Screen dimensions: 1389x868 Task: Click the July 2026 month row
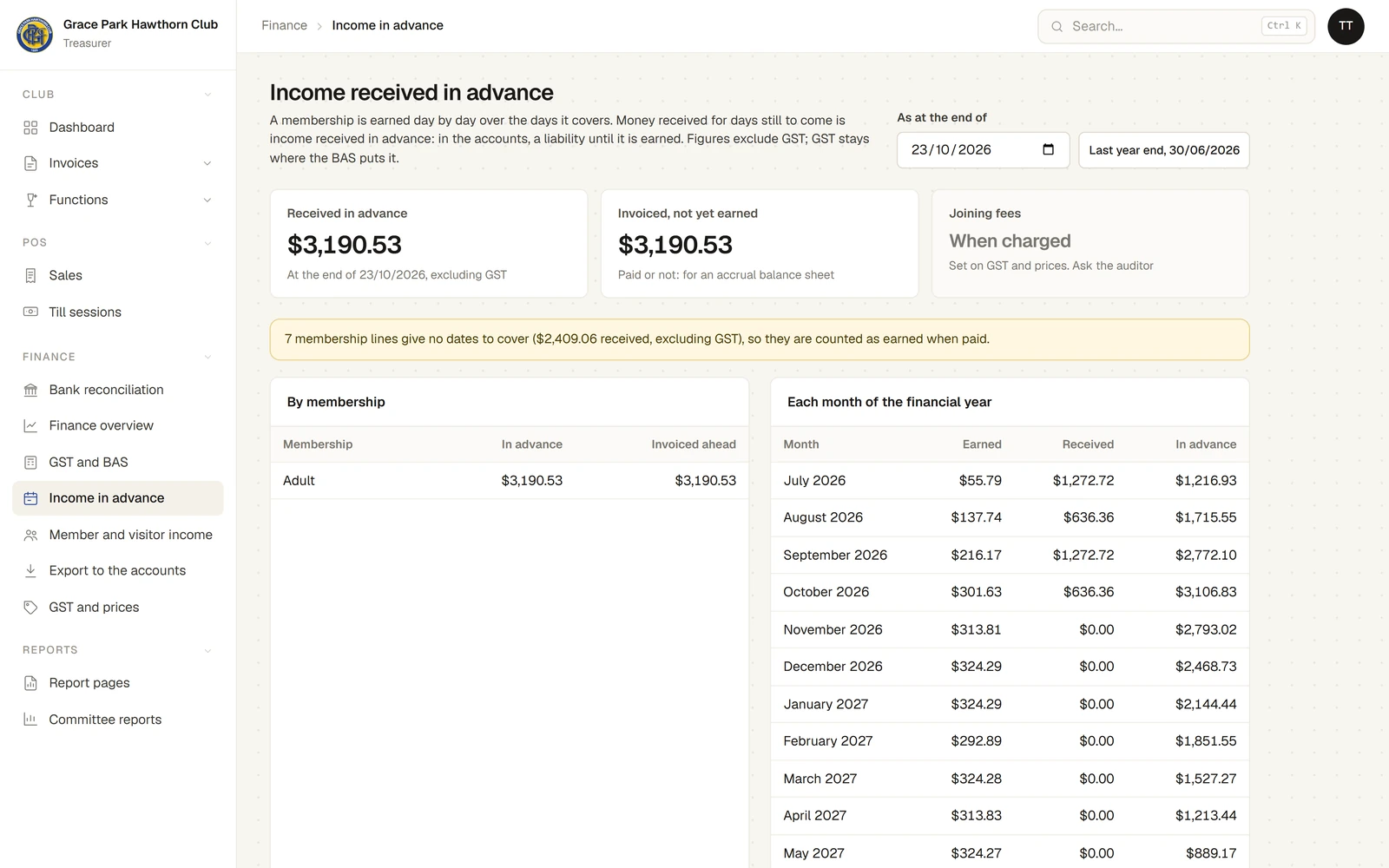pos(1010,481)
